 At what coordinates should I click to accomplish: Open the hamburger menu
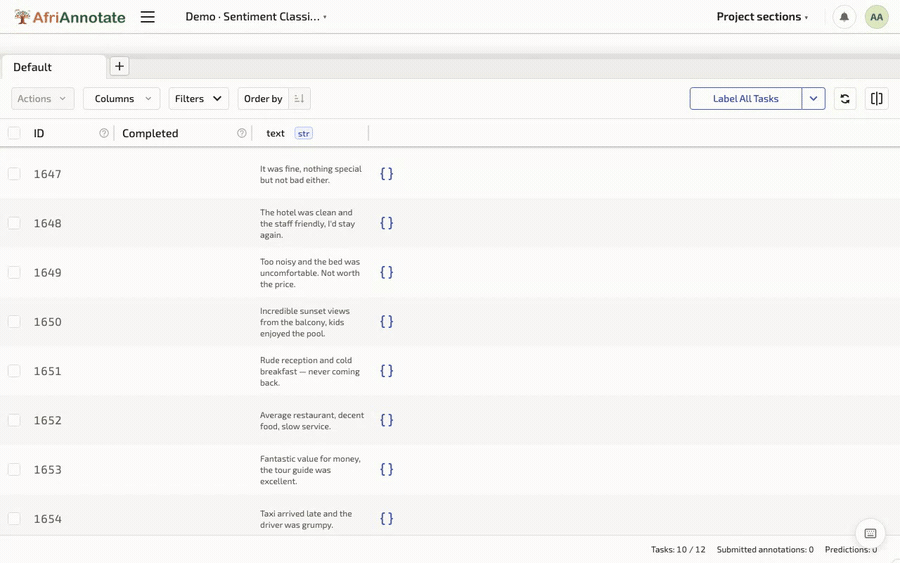pos(148,17)
